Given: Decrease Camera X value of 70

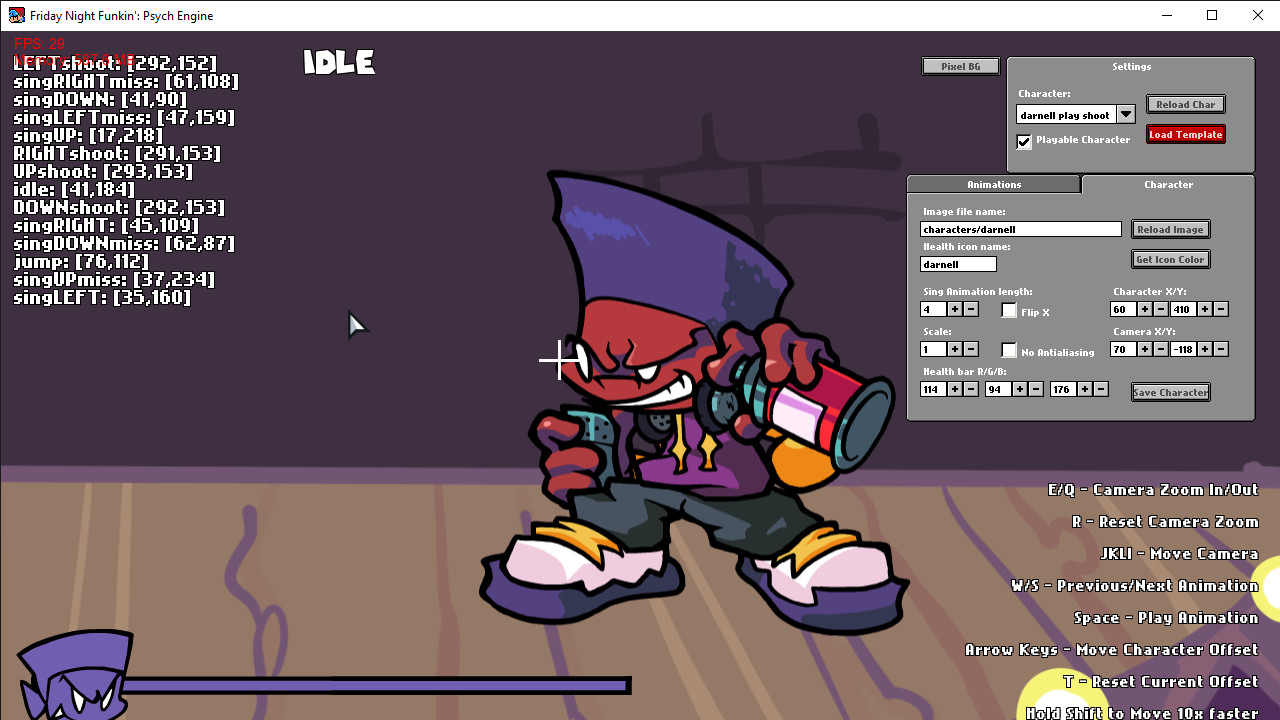Looking at the screenshot, I should point(1161,350).
